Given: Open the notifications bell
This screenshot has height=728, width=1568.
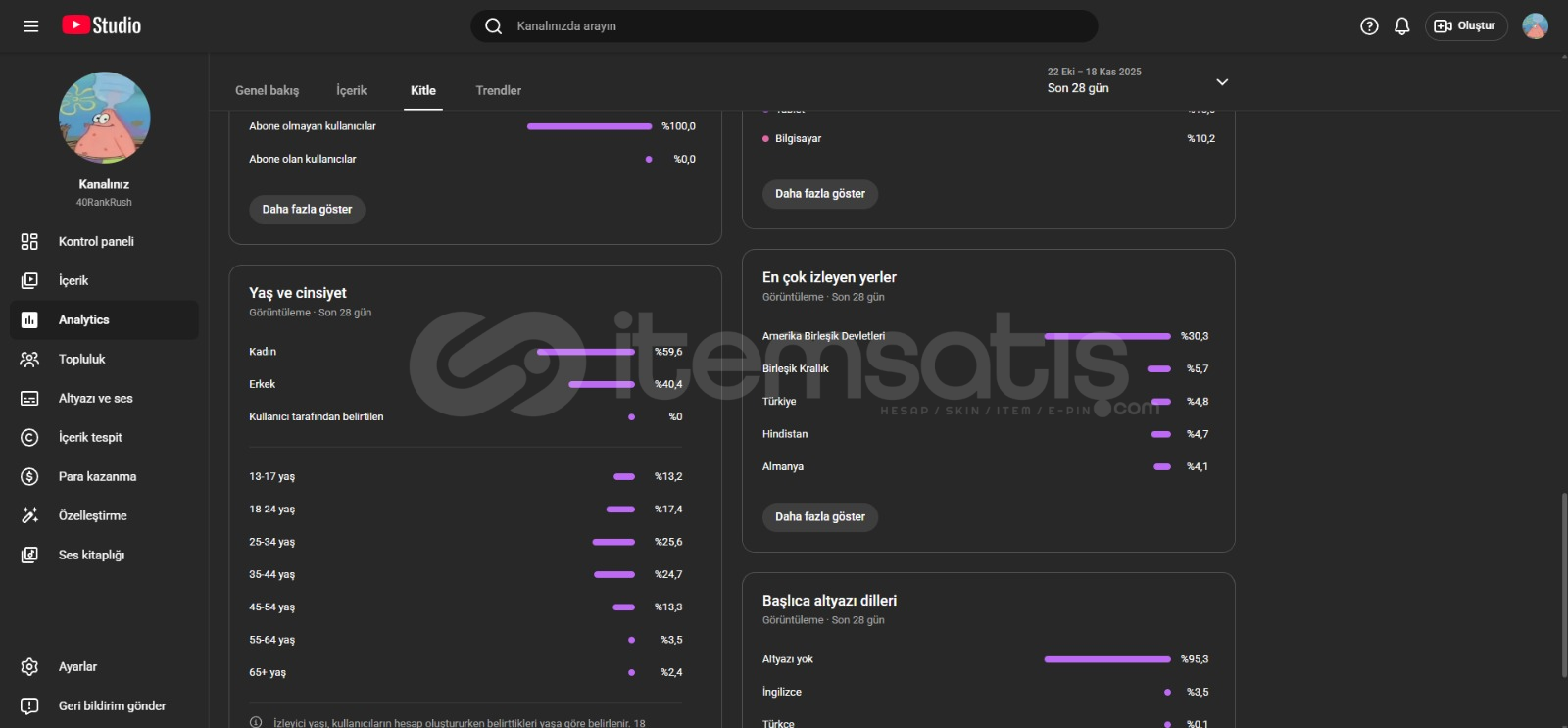Looking at the screenshot, I should coord(1401,26).
